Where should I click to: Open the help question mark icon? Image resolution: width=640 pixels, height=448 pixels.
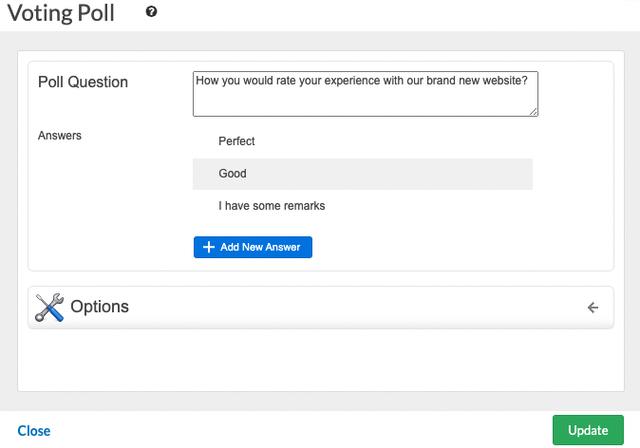[x=151, y=12]
